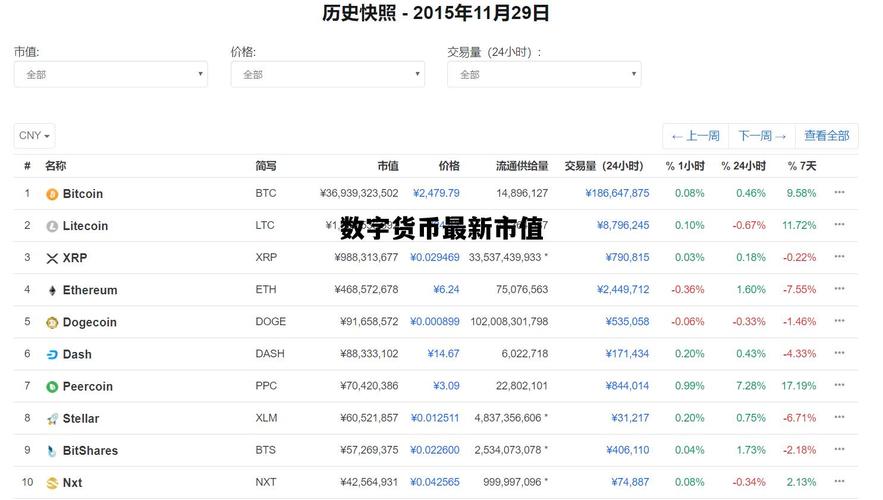883x500 pixels.
Task: Click the 查看全部 view all button
Action: (x=827, y=136)
